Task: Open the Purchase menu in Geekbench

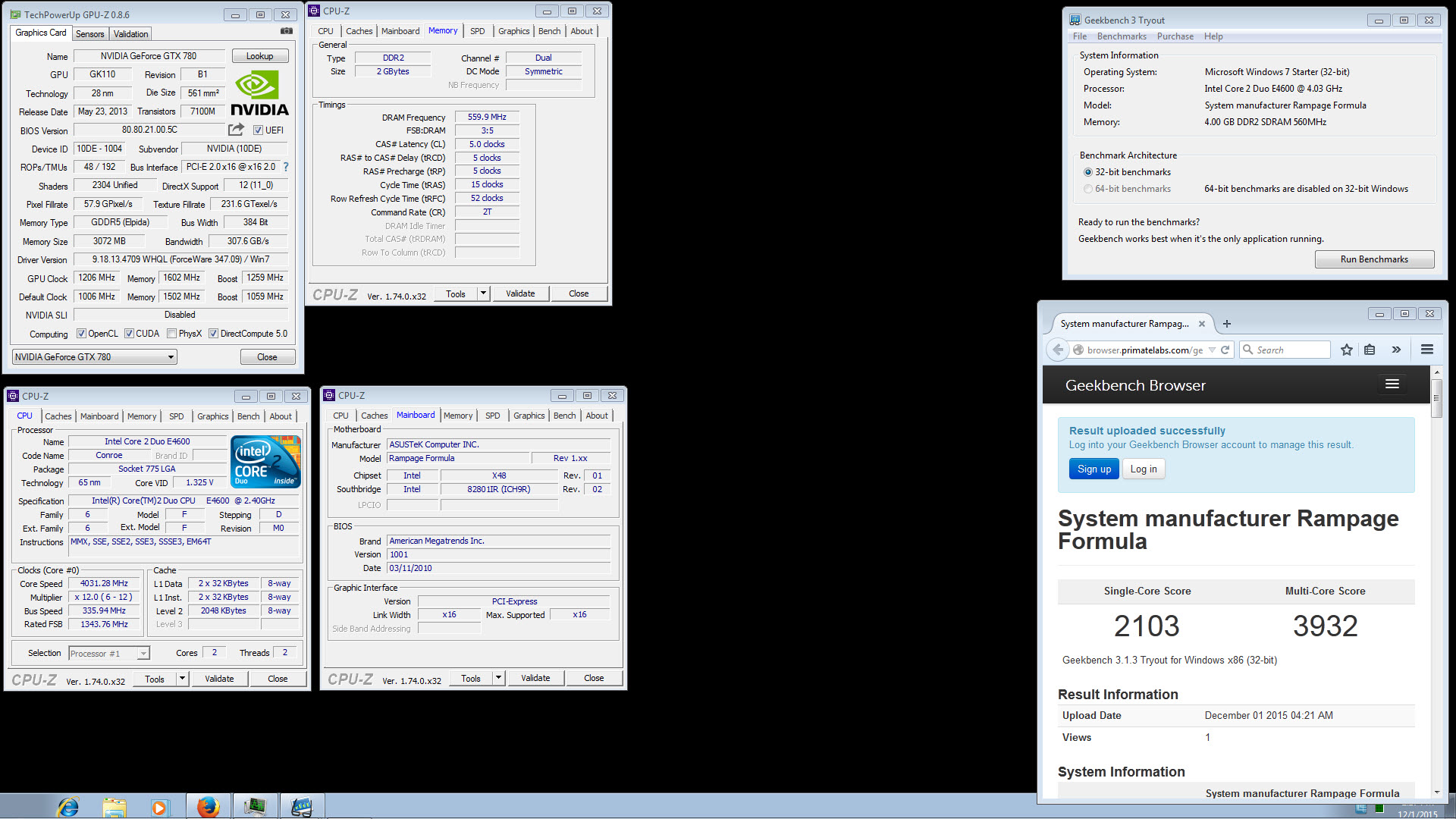Action: tap(1175, 36)
